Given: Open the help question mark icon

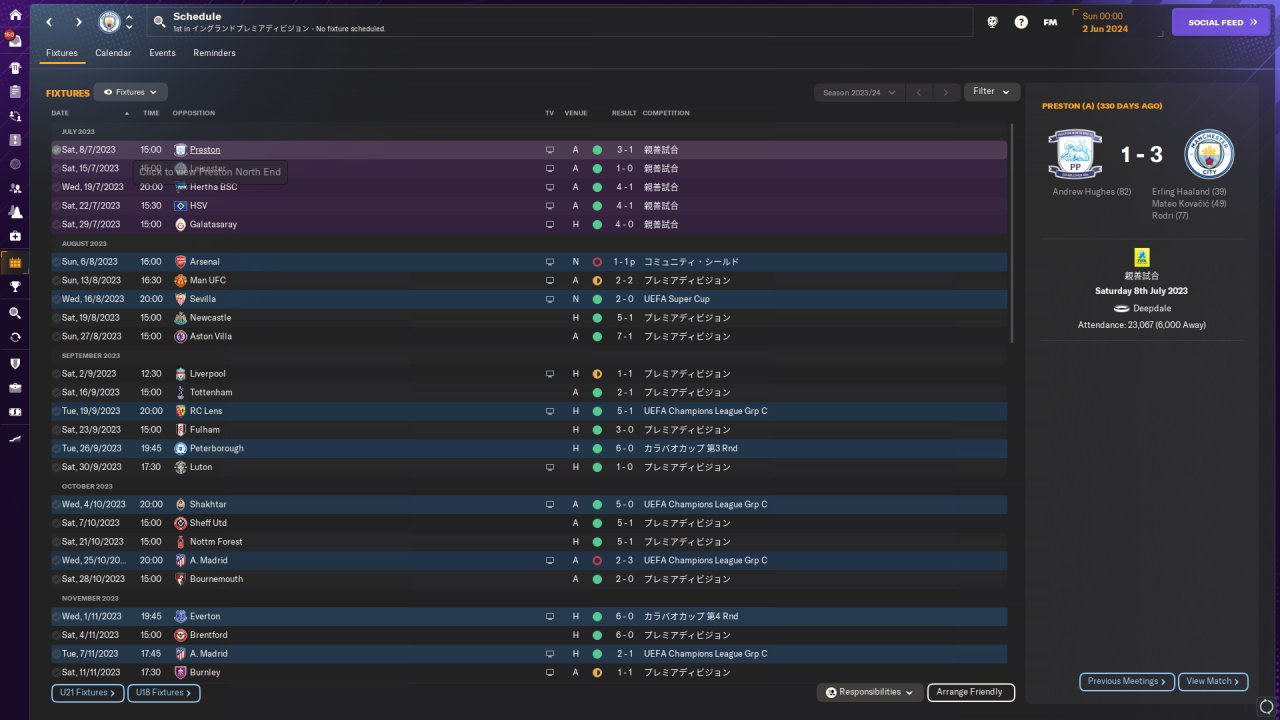Looking at the screenshot, I should (1021, 22).
